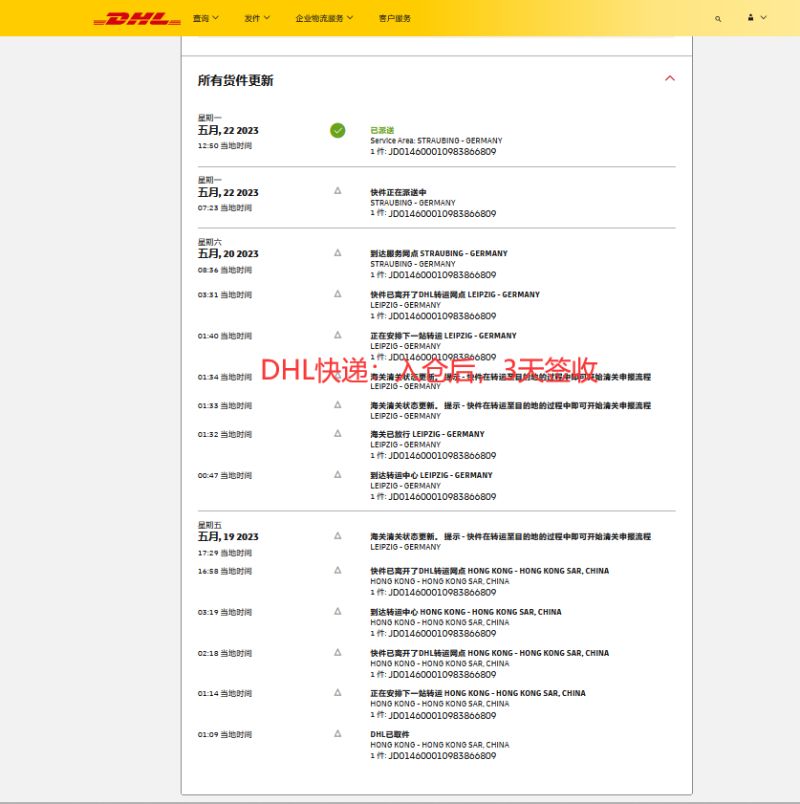Viewport: 800px width, 804px height.
Task: Click the triangle icon at 01:40 Leipzig
Action: (337, 335)
